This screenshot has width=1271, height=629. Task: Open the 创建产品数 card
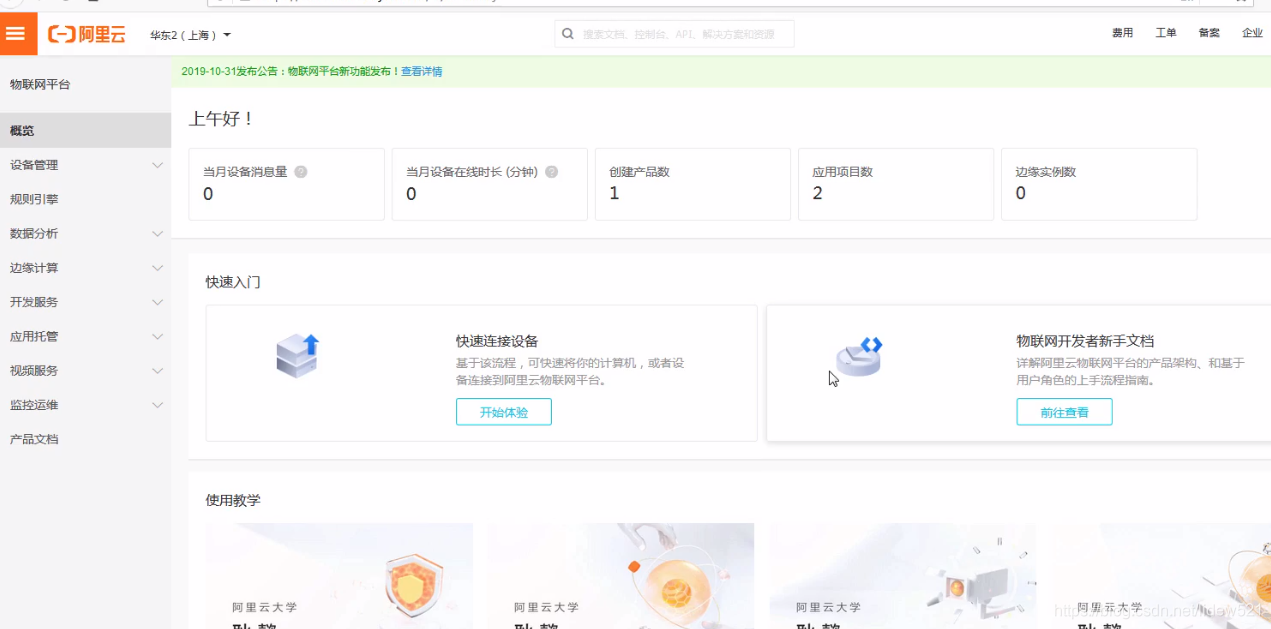693,184
